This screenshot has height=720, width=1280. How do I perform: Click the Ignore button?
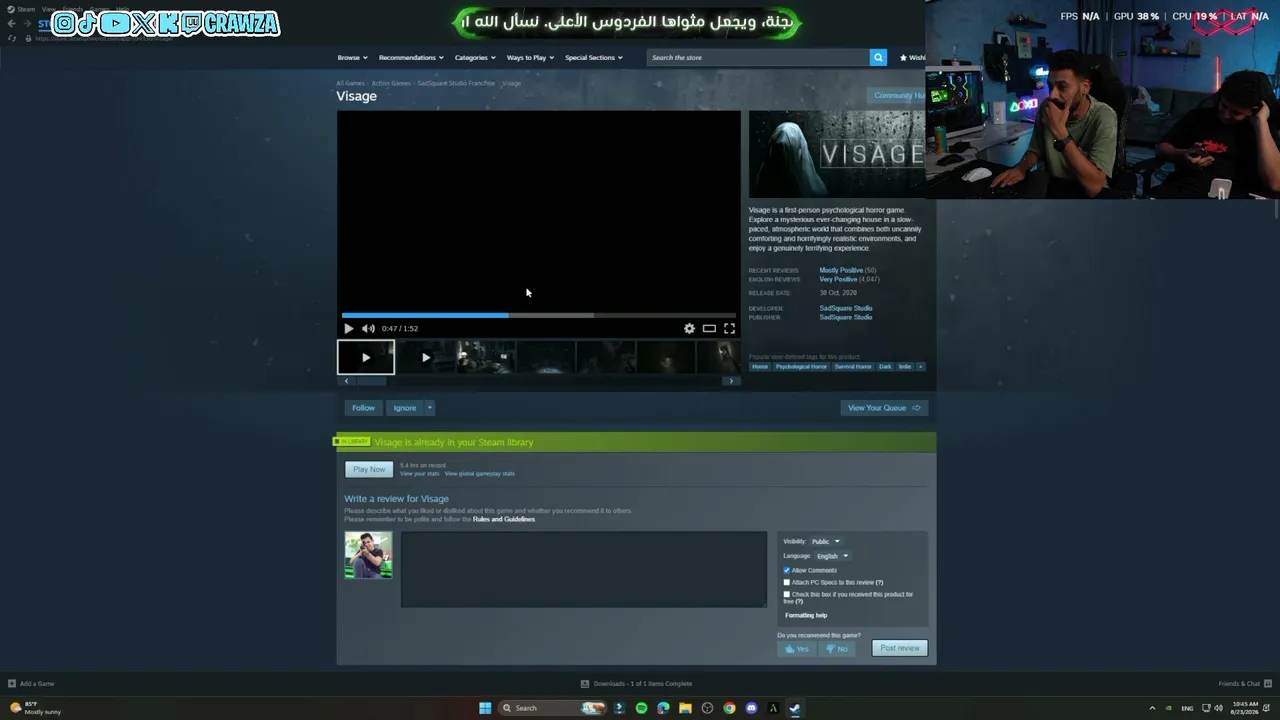(x=404, y=408)
